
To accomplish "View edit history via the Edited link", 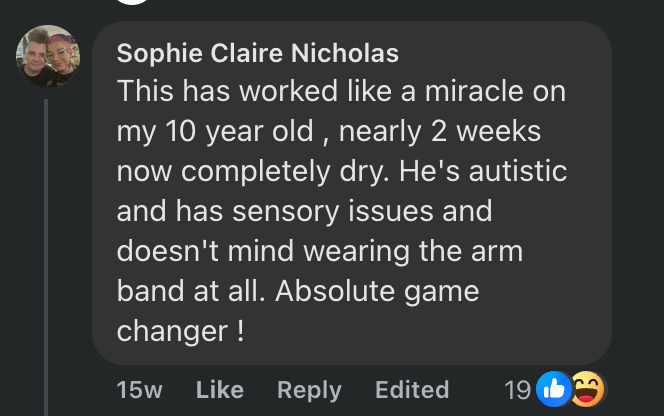I will pyautogui.click(x=412, y=389).
